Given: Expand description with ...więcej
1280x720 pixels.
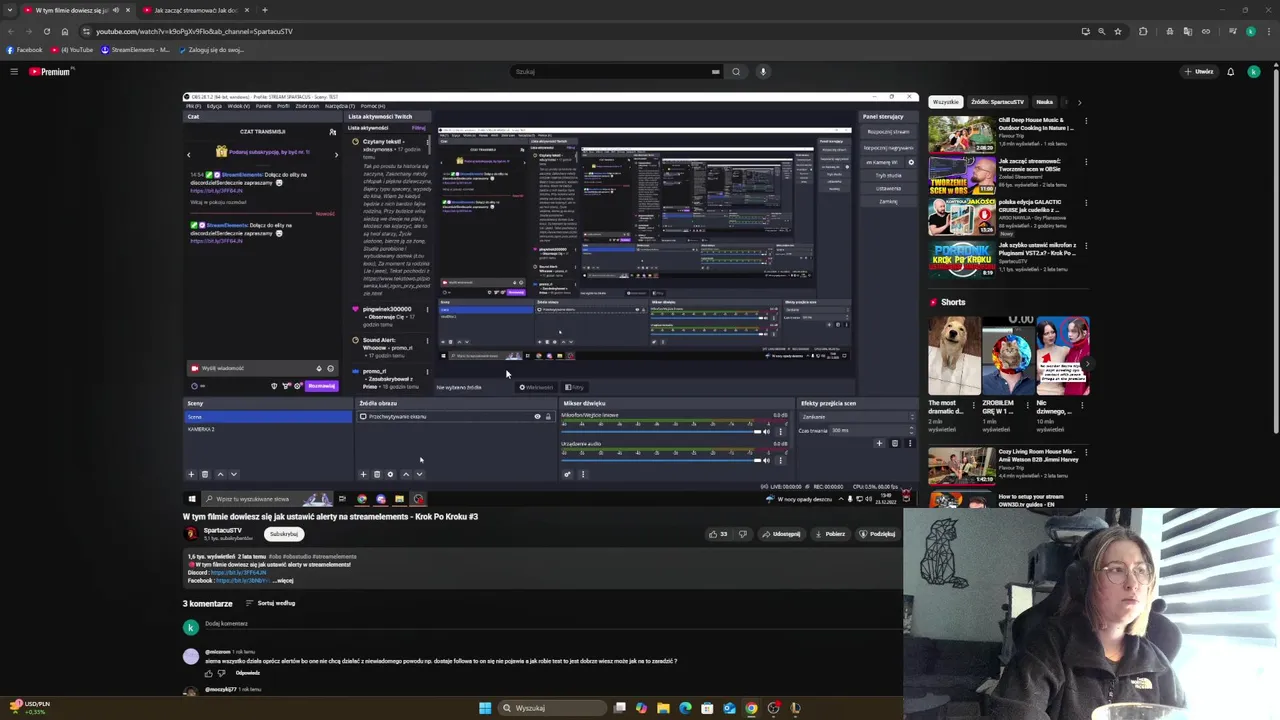Looking at the screenshot, I should [x=283, y=580].
